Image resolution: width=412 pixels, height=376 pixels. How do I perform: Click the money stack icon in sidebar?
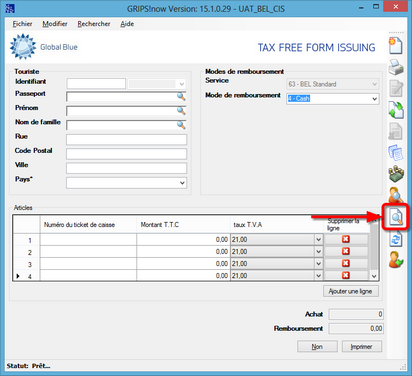[x=396, y=174]
